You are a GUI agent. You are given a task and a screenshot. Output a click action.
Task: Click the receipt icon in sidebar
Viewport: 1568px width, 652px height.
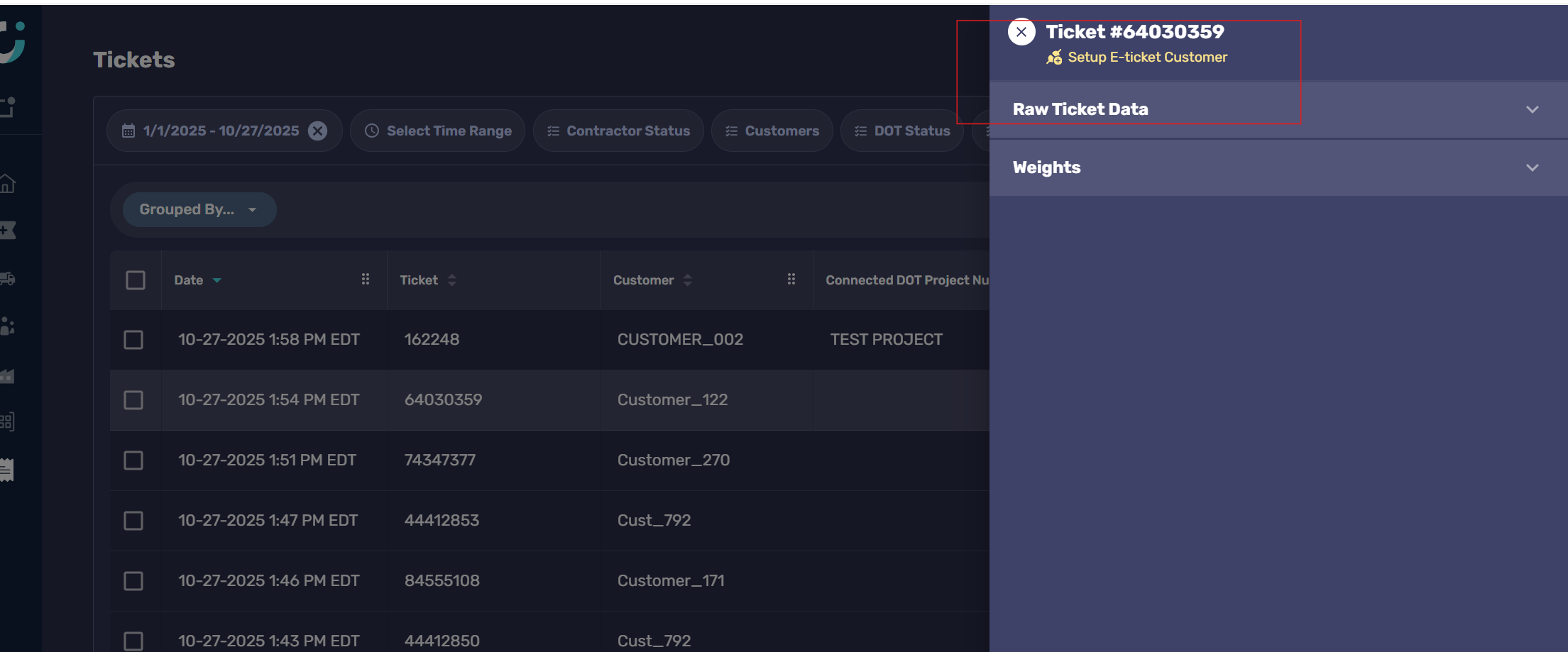click(x=7, y=470)
